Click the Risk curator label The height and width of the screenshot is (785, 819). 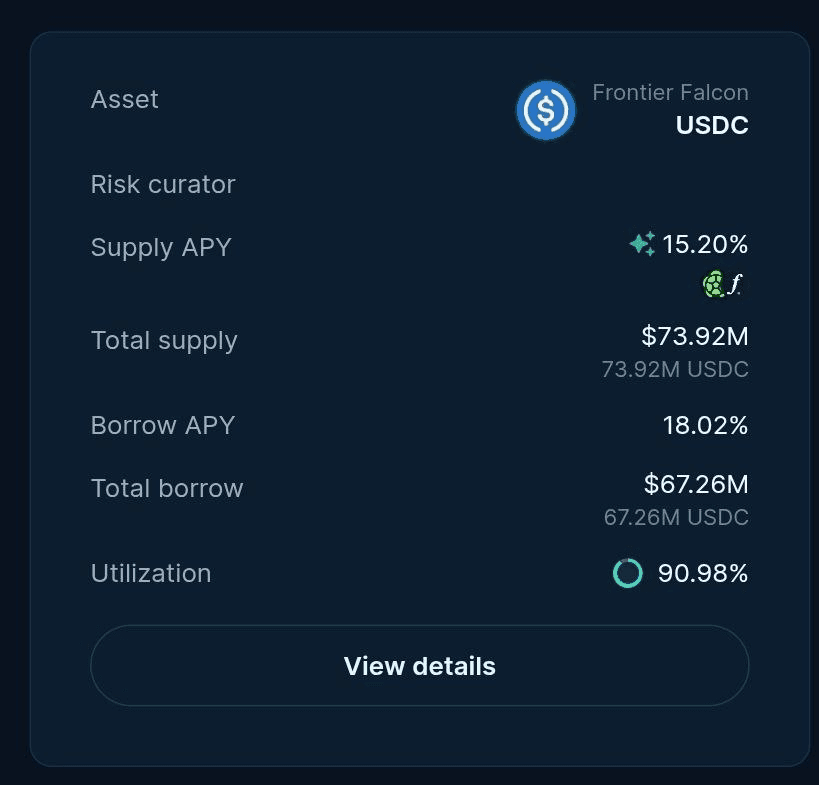pos(163,184)
